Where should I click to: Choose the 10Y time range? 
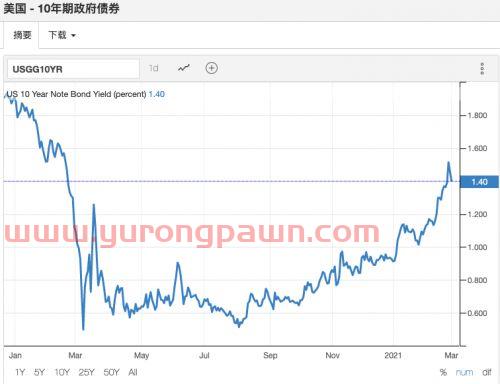(x=62, y=372)
